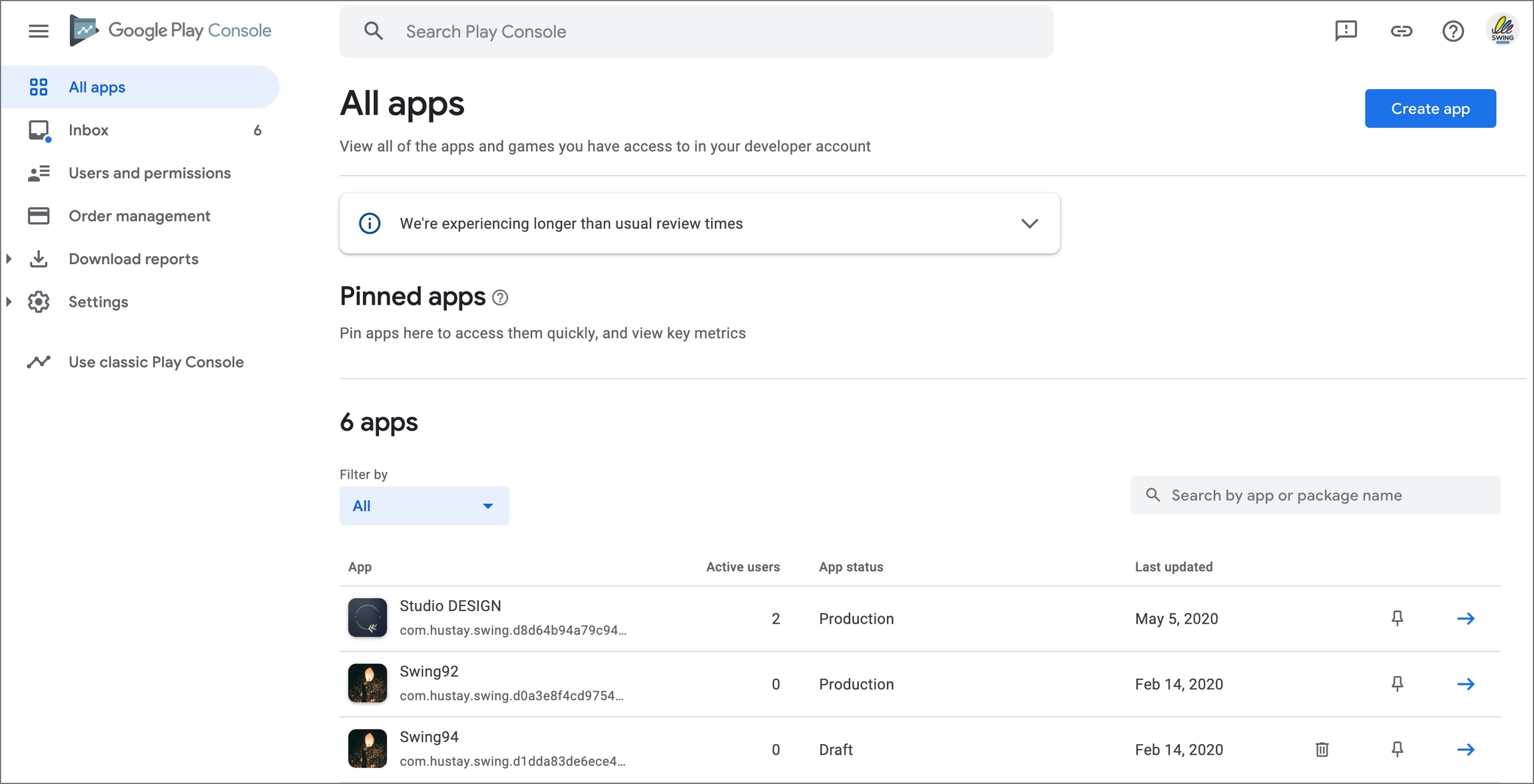Click the Swing94 app name
This screenshot has height=784, width=1534.
429,737
